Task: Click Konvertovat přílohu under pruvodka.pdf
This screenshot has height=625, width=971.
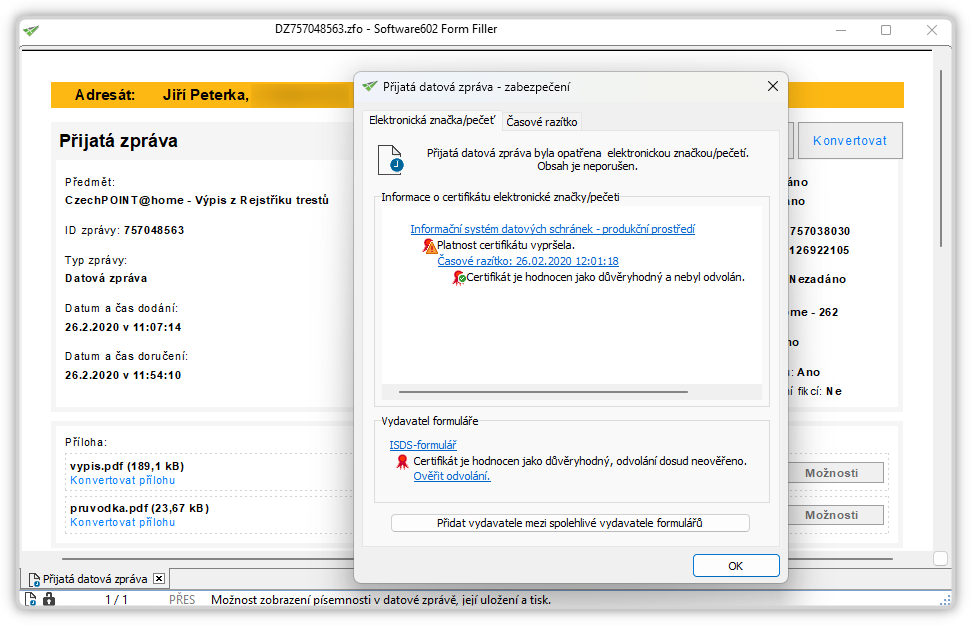Action: point(123,522)
